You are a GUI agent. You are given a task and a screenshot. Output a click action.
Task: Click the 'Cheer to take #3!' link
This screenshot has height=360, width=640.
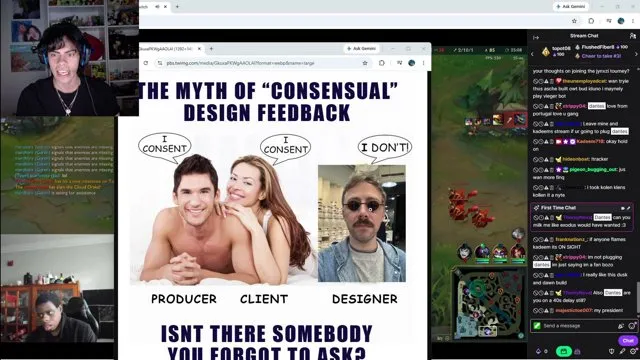601,56
